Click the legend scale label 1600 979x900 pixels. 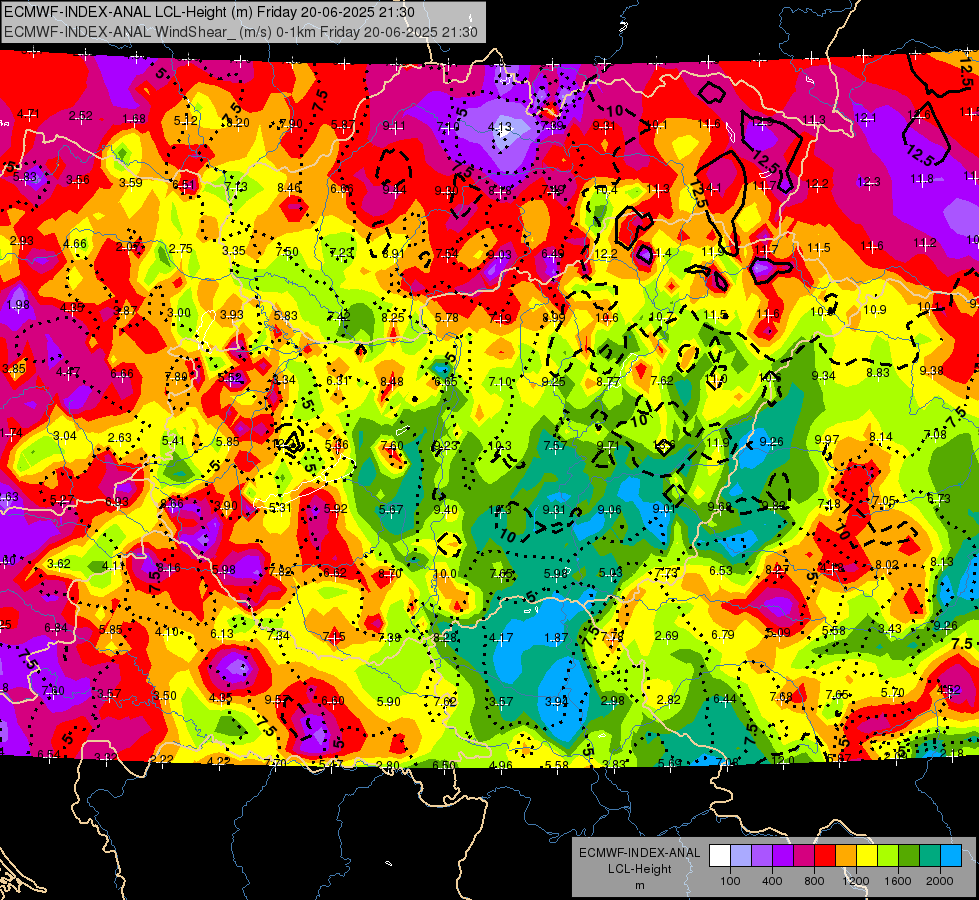(x=898, y=881)
